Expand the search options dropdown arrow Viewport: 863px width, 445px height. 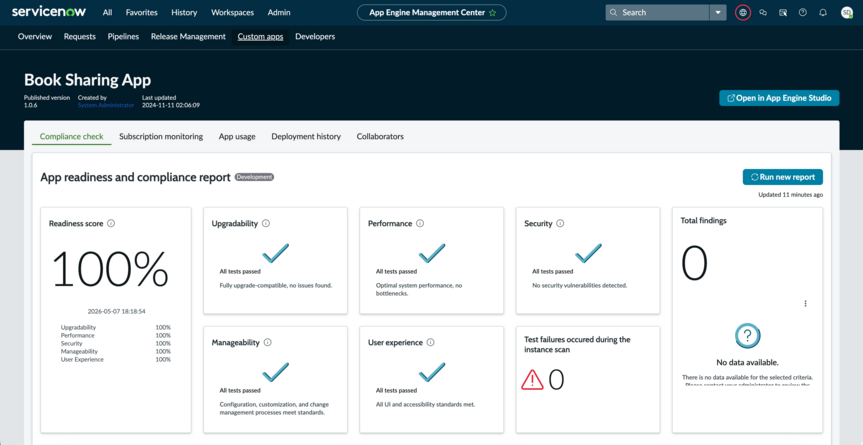[x=718, y=13]
